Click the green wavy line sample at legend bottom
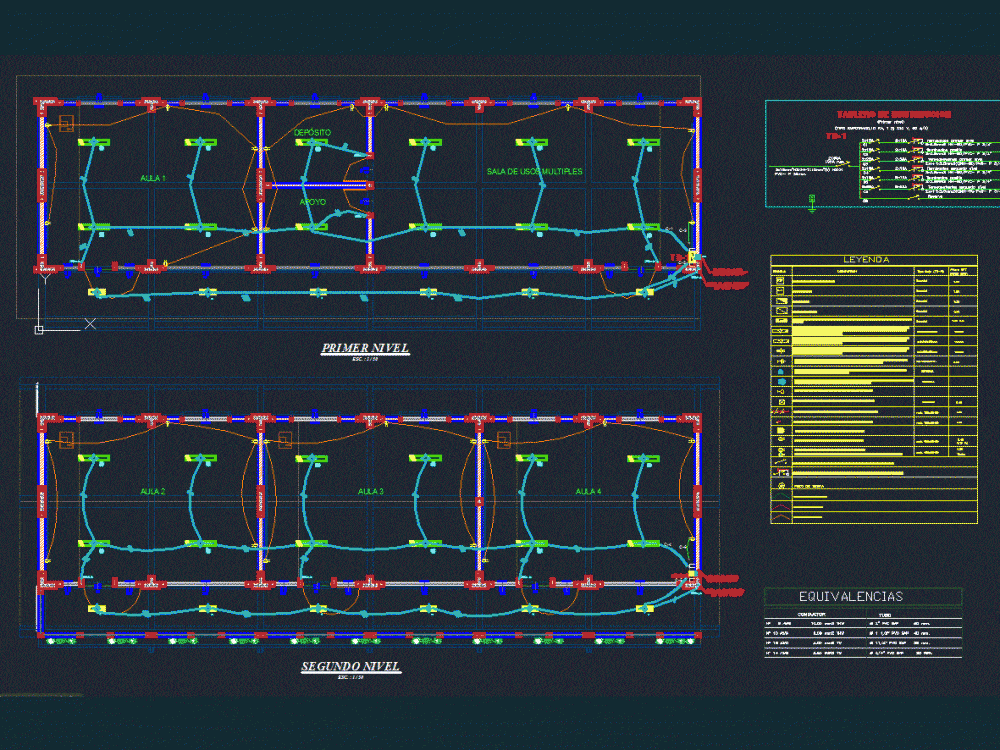 point(790,496)
